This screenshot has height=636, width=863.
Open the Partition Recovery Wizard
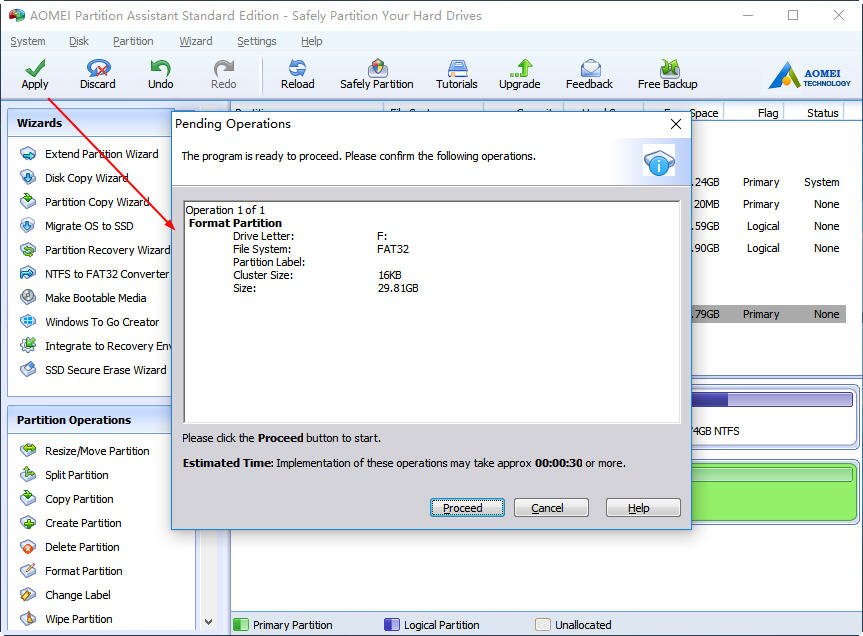click(95, 250)
